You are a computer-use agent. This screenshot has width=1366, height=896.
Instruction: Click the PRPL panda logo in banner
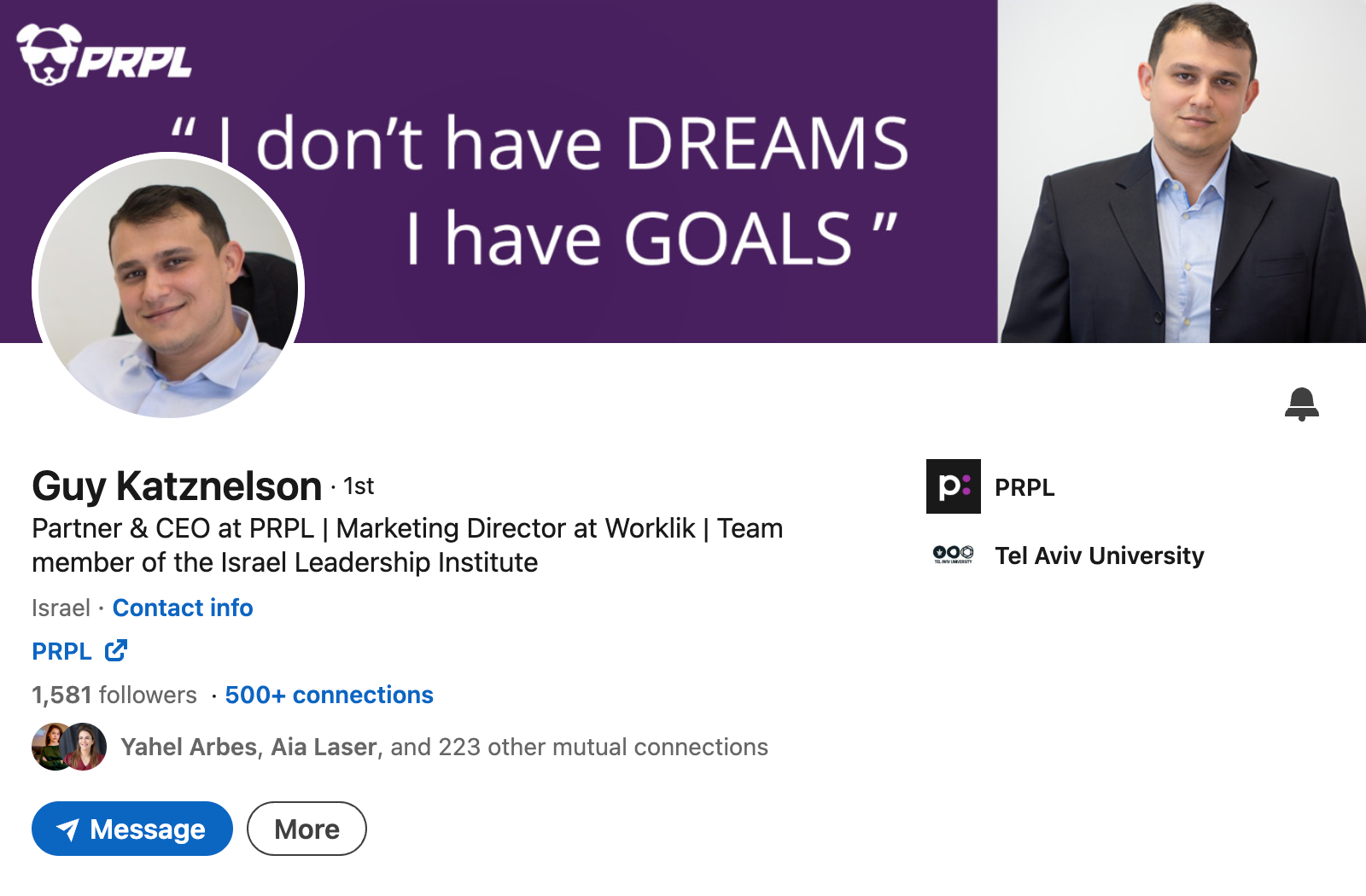click(50, 55)
